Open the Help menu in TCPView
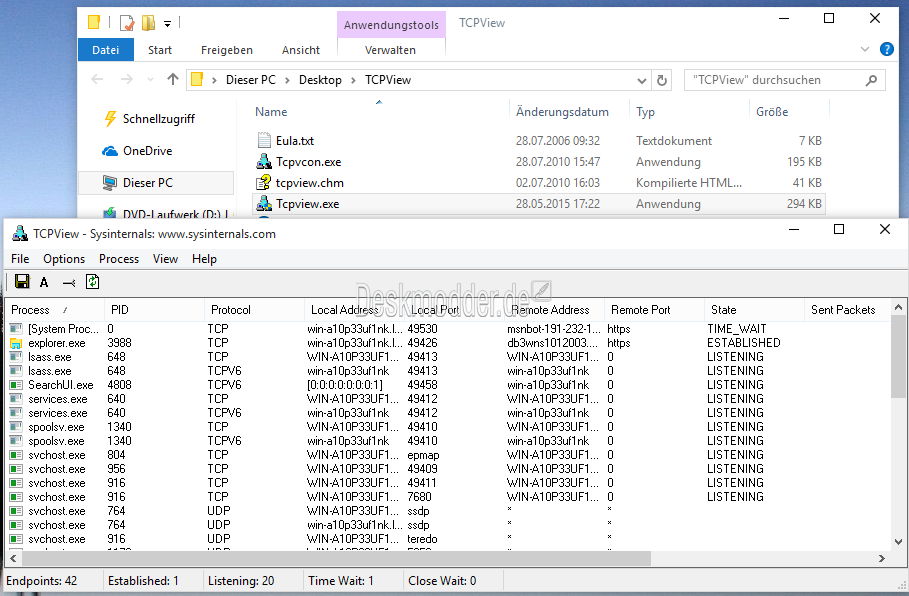Viewport: 909px width, 596px height. point(204,259)
